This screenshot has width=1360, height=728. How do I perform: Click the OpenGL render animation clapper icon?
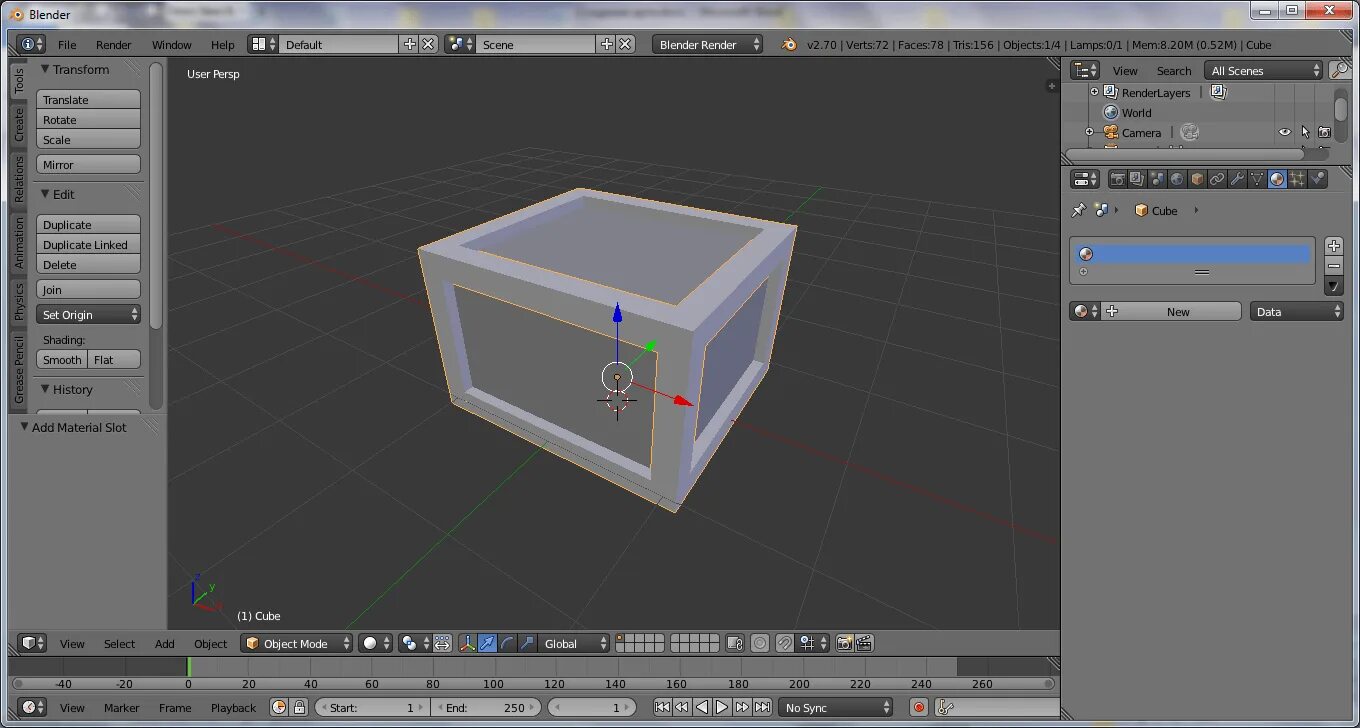click(x=864, y=643)
